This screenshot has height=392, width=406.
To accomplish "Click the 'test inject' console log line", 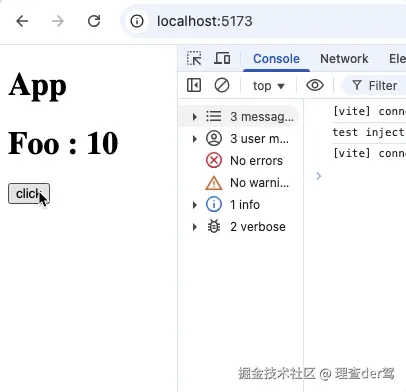I will [x=368, y=132].
